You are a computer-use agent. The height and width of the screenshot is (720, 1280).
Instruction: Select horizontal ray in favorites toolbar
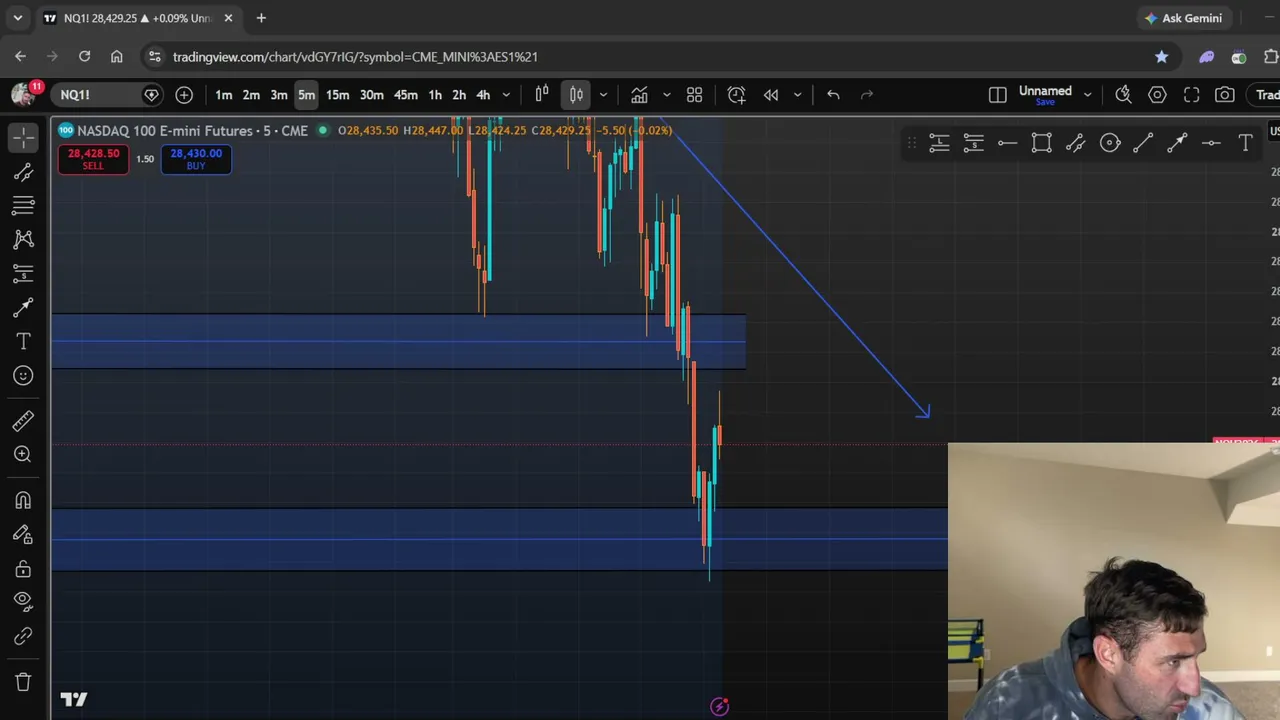(x=1007, y=144)
